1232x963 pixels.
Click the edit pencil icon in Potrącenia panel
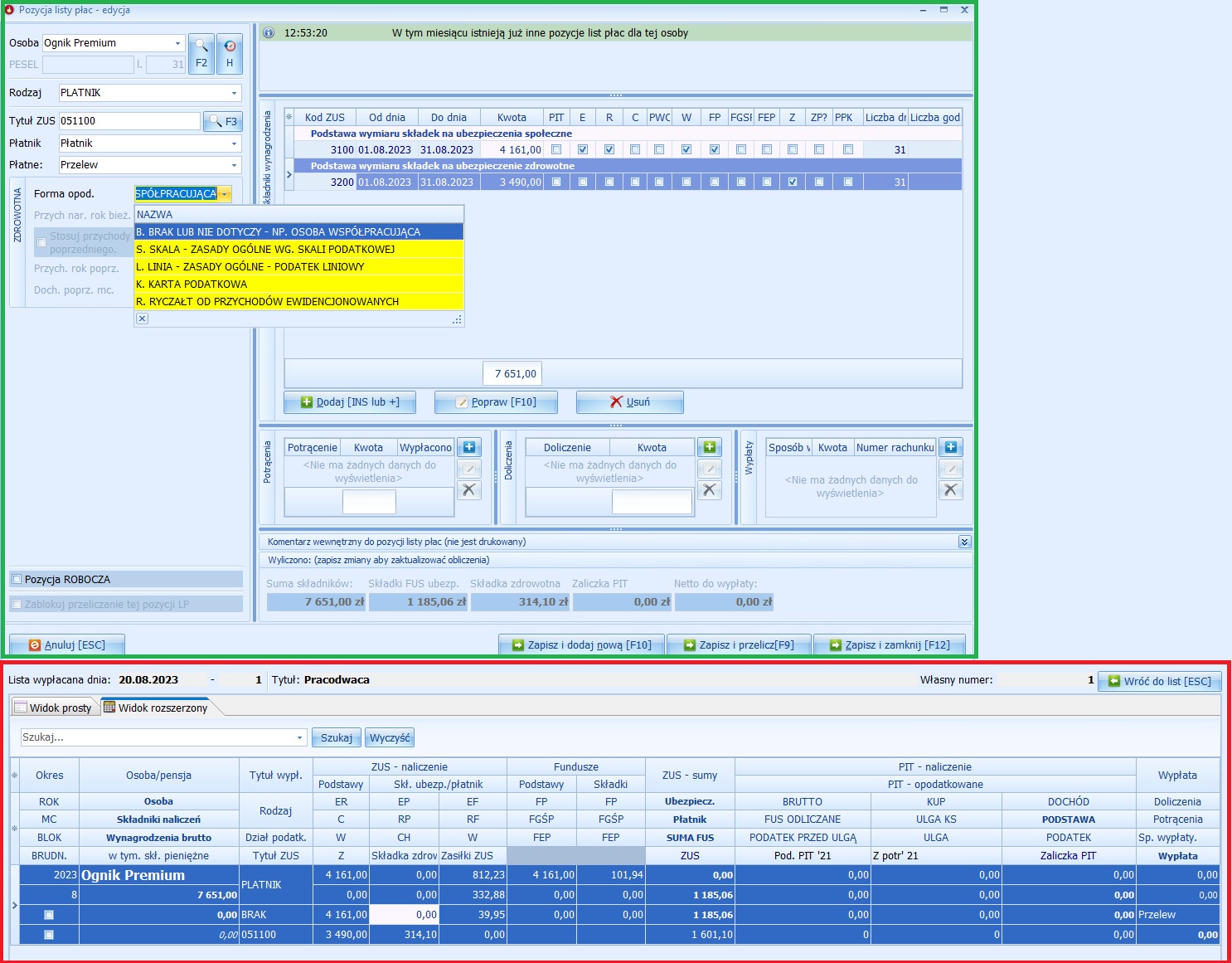469,469
